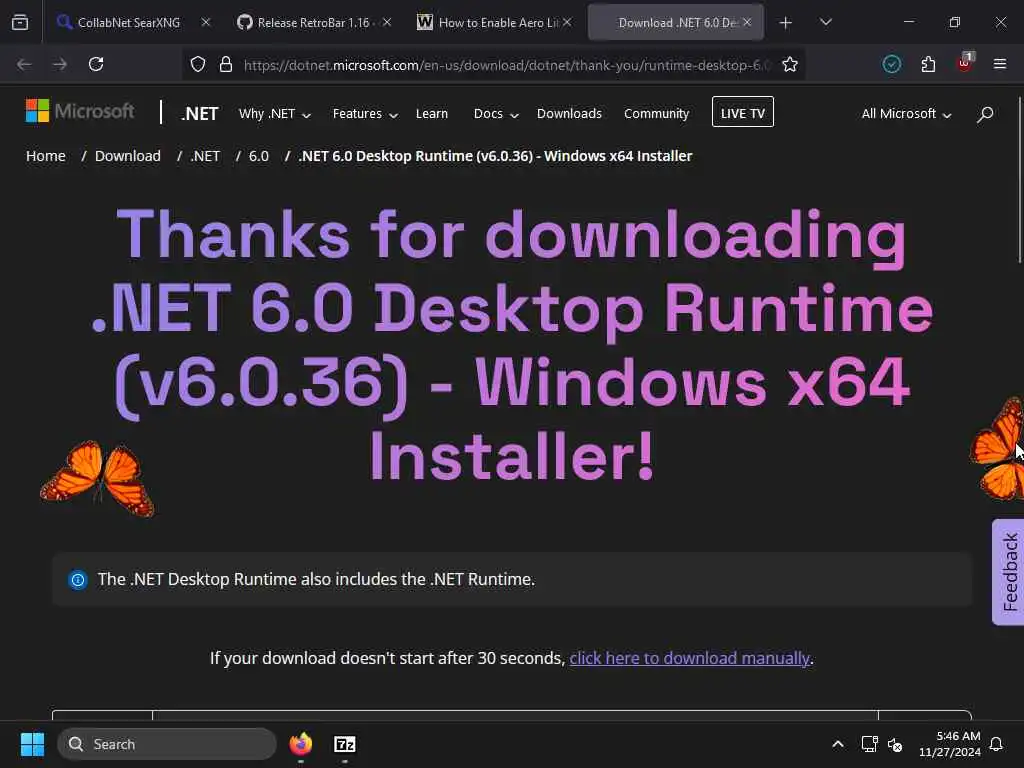Launch Firefox from the taskbar

[301, 744]
